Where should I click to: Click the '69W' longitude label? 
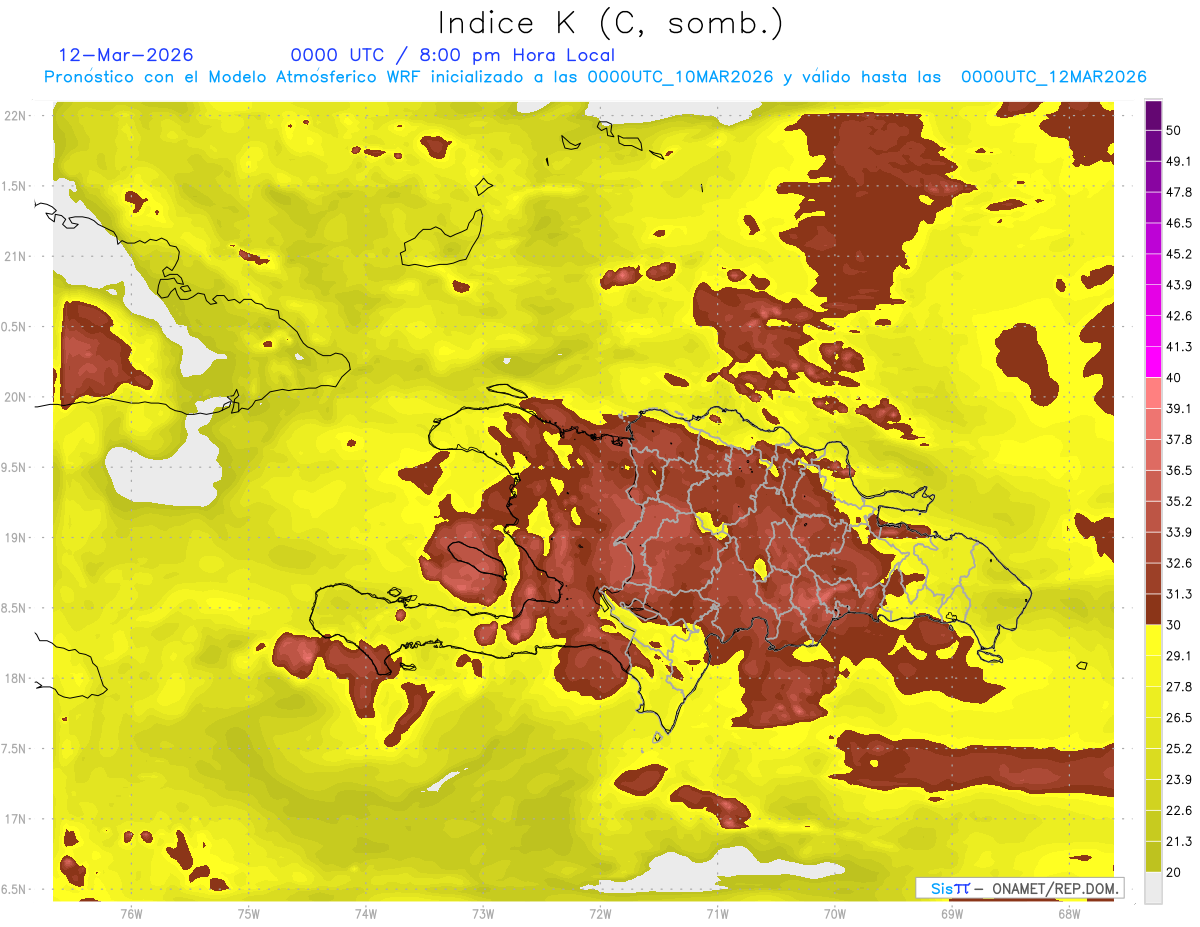952,913
